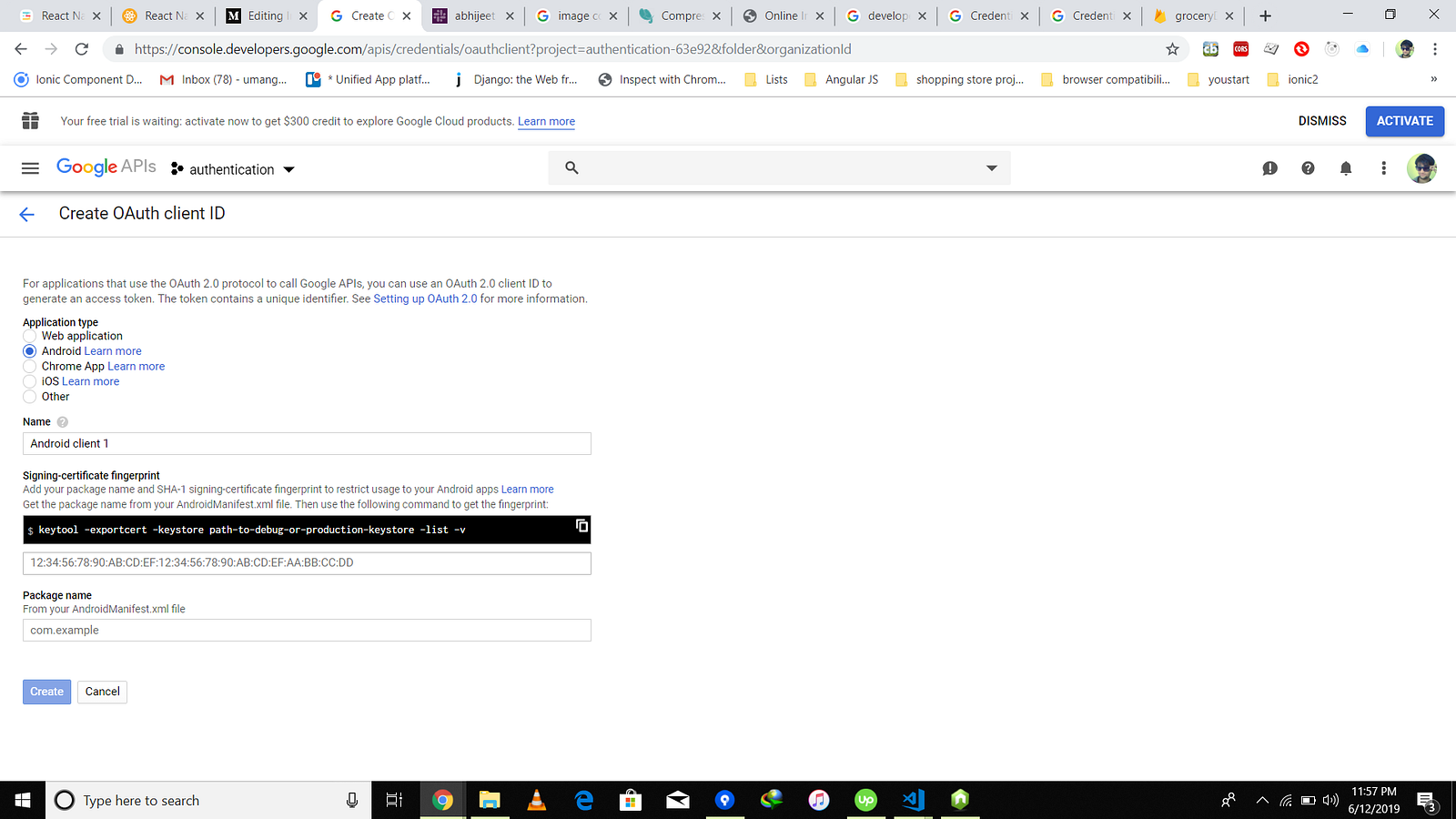Select the iOS application type

(x=30, y=381)
